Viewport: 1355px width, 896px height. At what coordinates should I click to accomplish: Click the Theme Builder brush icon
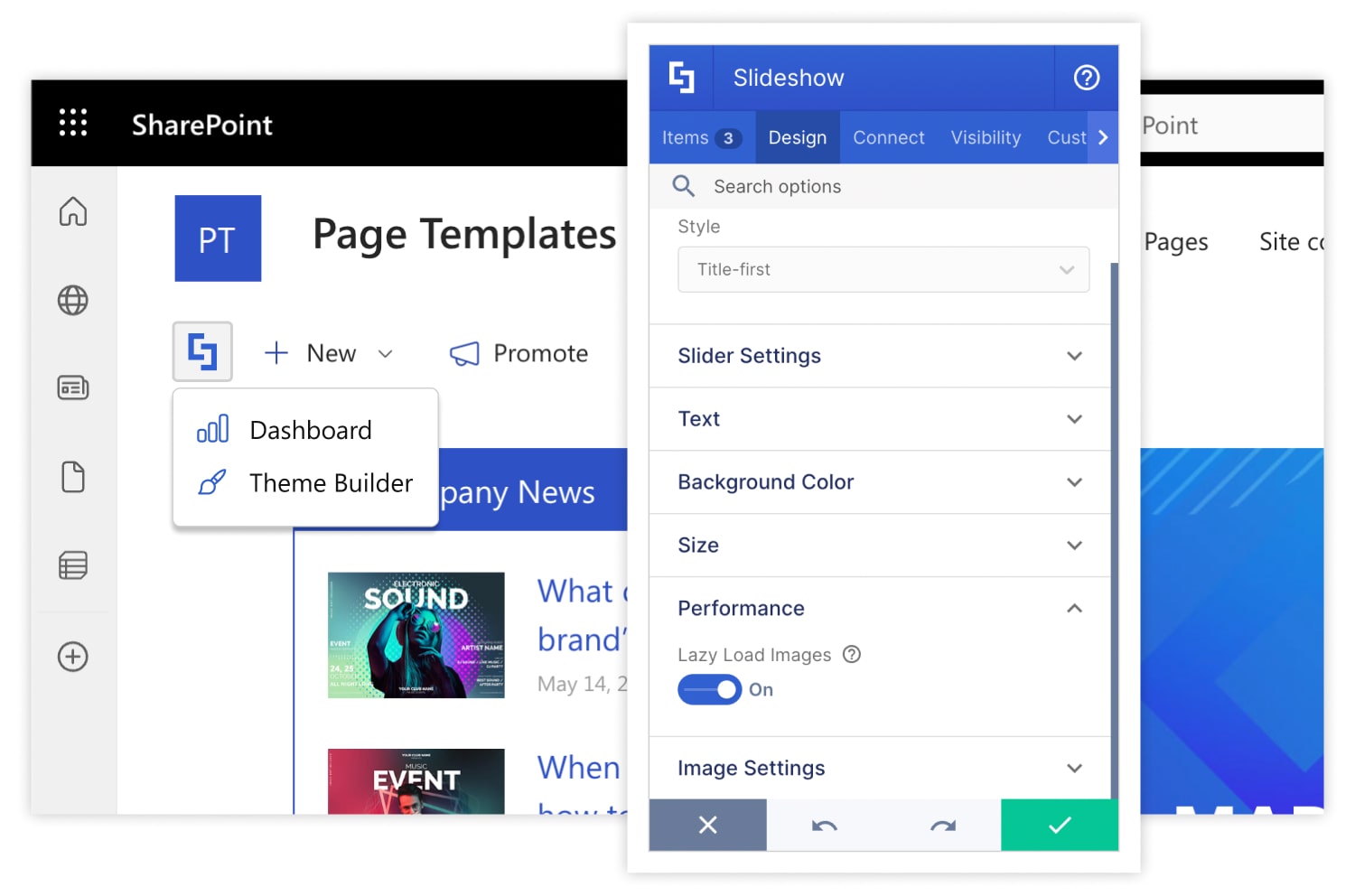[x=212, y=482]
